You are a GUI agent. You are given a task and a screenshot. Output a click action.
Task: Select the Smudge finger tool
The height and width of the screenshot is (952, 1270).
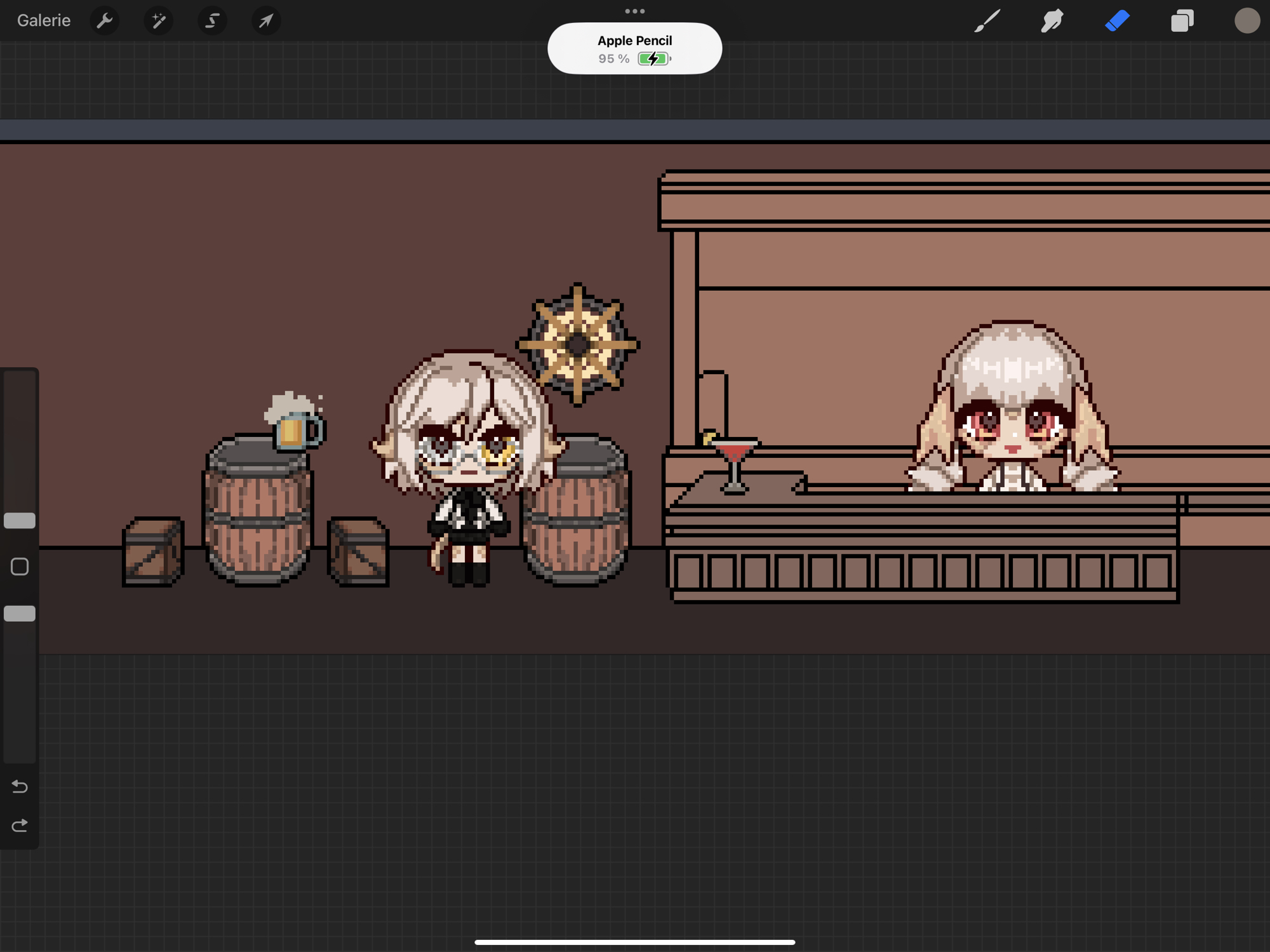coord(1052,20)
